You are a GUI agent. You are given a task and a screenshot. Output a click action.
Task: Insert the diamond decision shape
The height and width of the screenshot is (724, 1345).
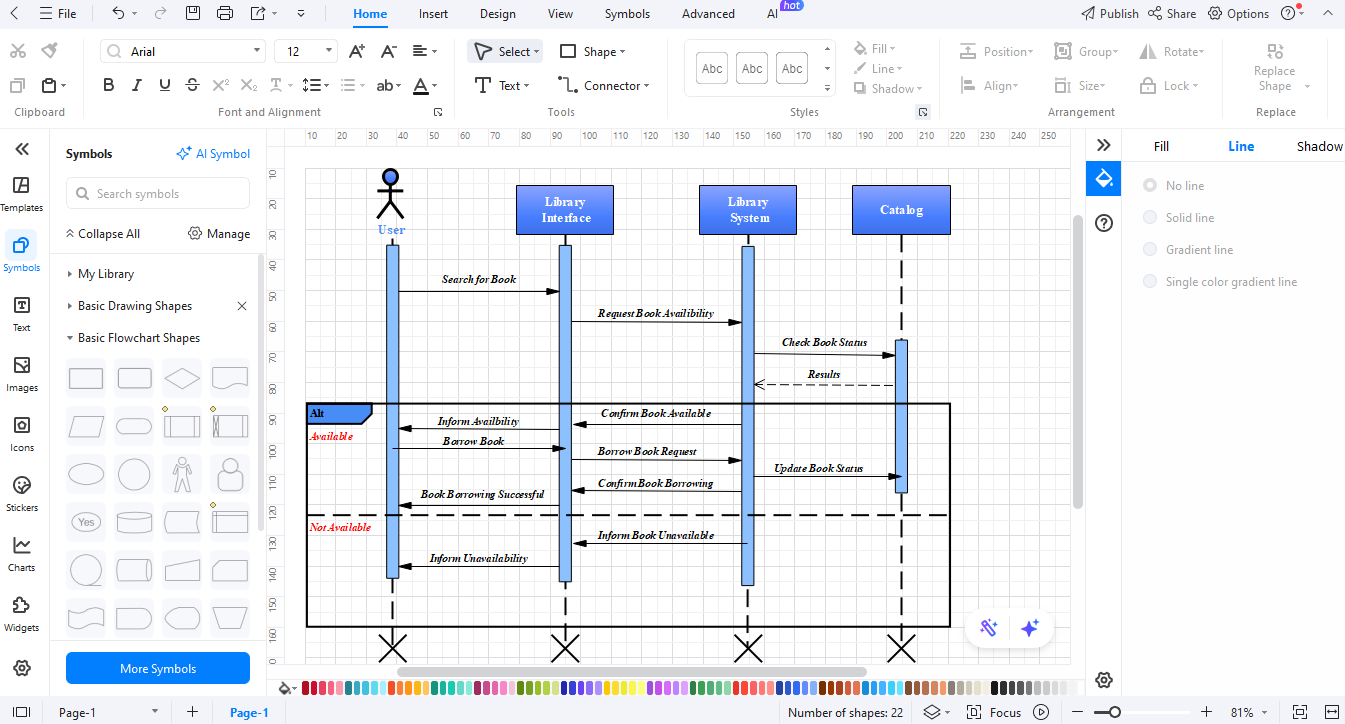[182, 378]
